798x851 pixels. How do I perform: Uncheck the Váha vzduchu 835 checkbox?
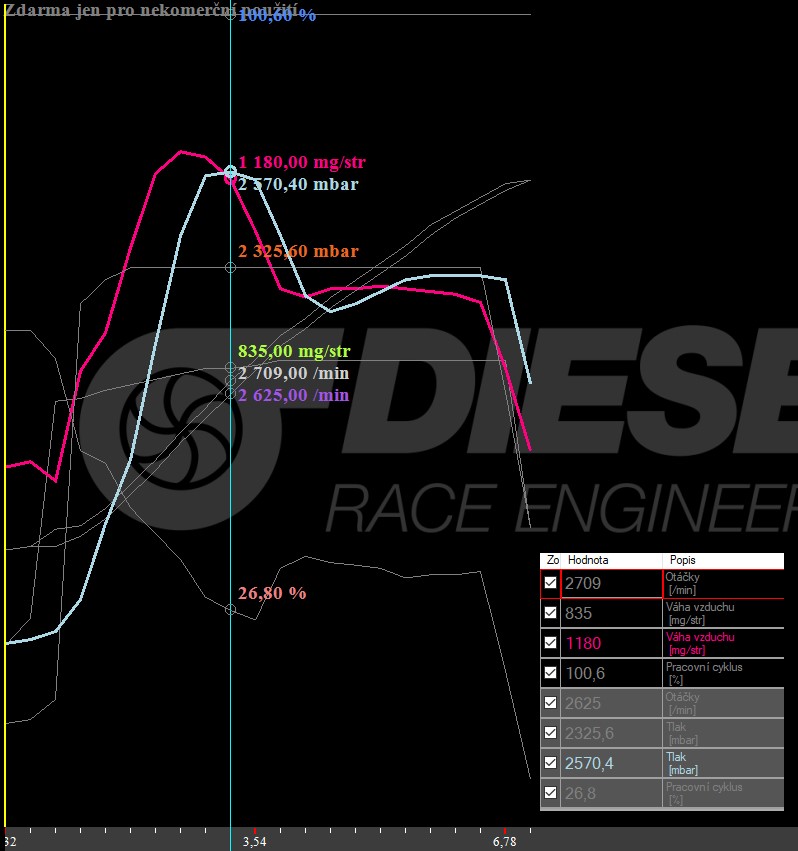click(x=550, y=613)
